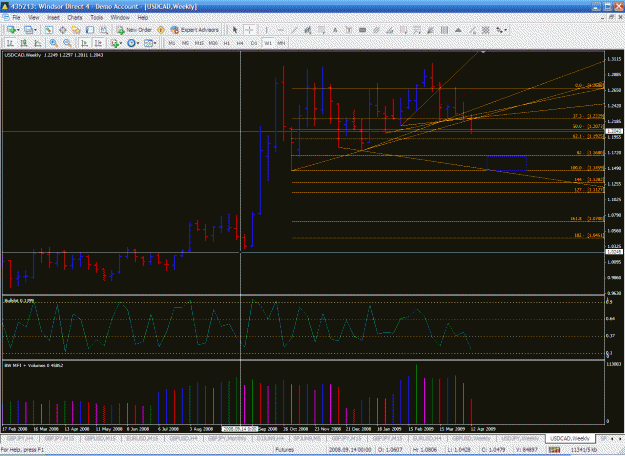The height and width of the screenshot is (456, 625).
Task: Switch to the GBPUSD,Weekly chart tab
Action: click(471, 438)
